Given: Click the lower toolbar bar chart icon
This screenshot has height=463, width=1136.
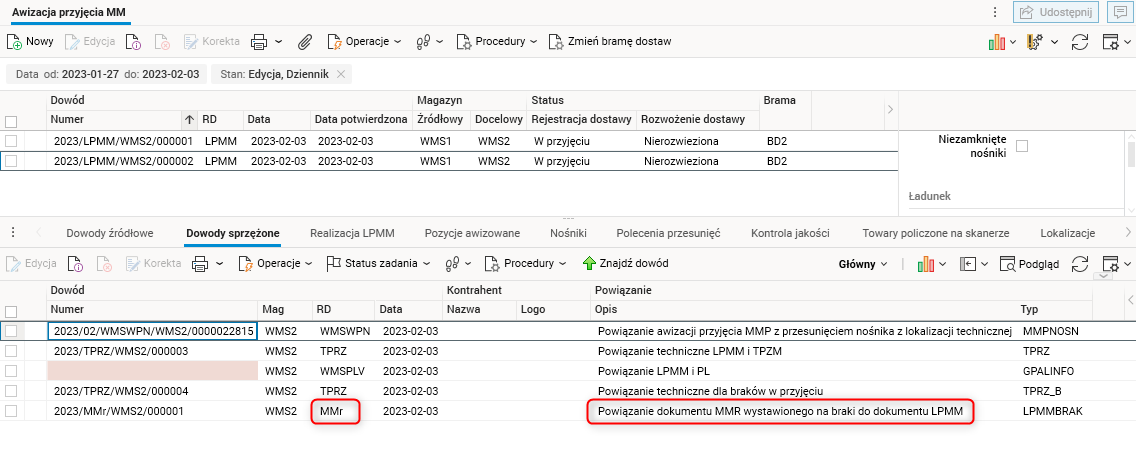Looking at the screenshot, I should (926, 264).
